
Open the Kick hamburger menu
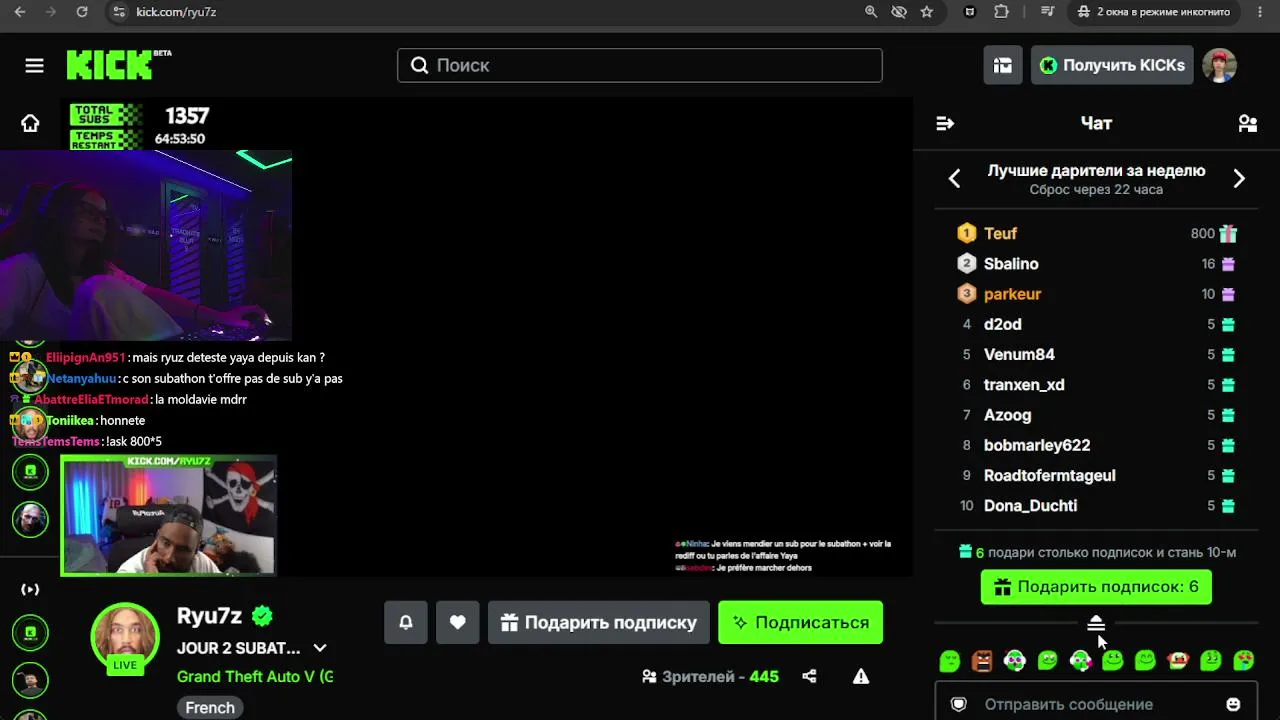34,66
